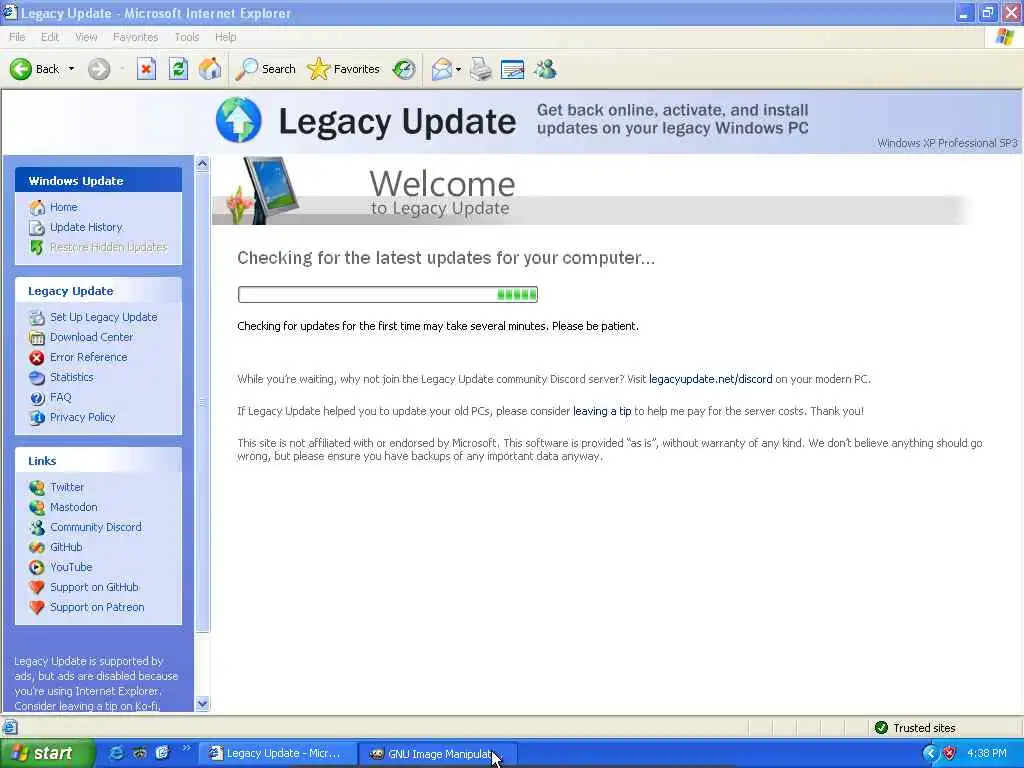1024x768 pixels.
Task: Open the Help menu
Action: coord(226,37)
